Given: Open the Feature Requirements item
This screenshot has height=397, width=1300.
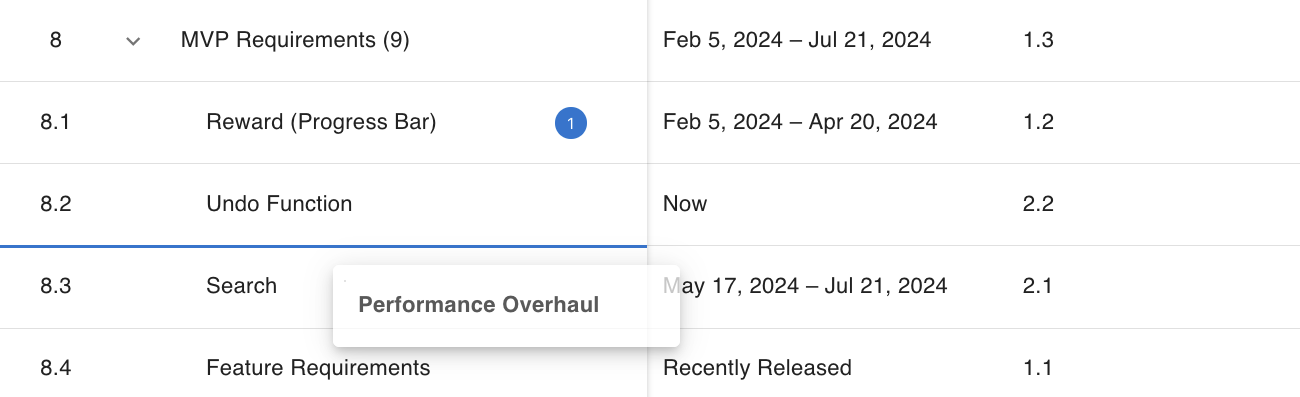Looking at the screenshot, I should click(318, 369).
